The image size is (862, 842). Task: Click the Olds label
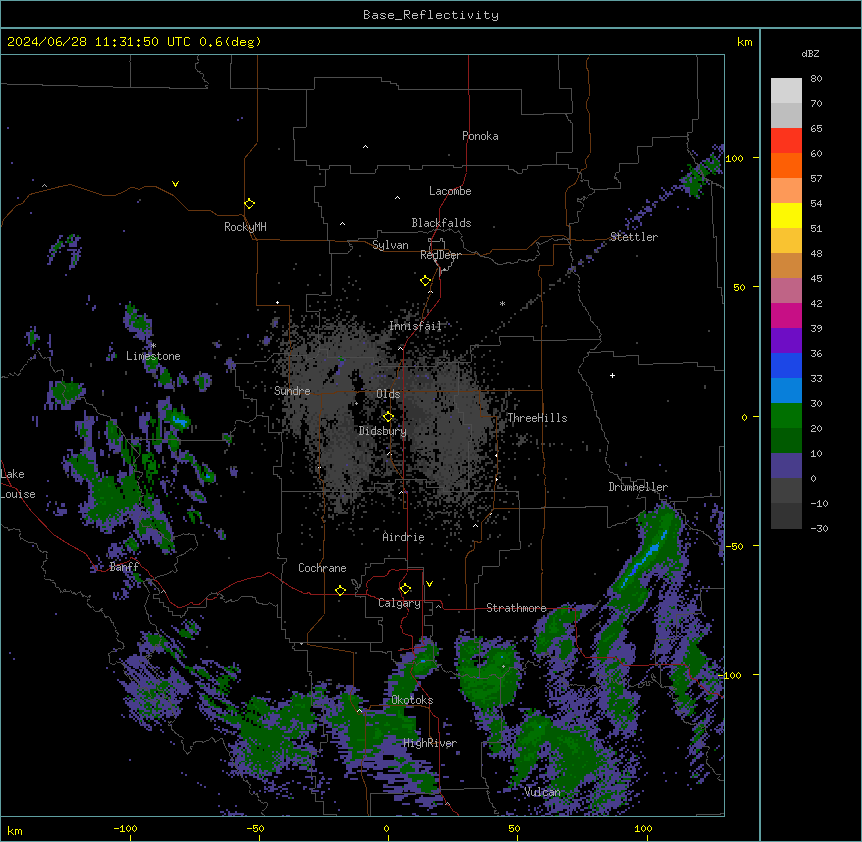(388, 394)
